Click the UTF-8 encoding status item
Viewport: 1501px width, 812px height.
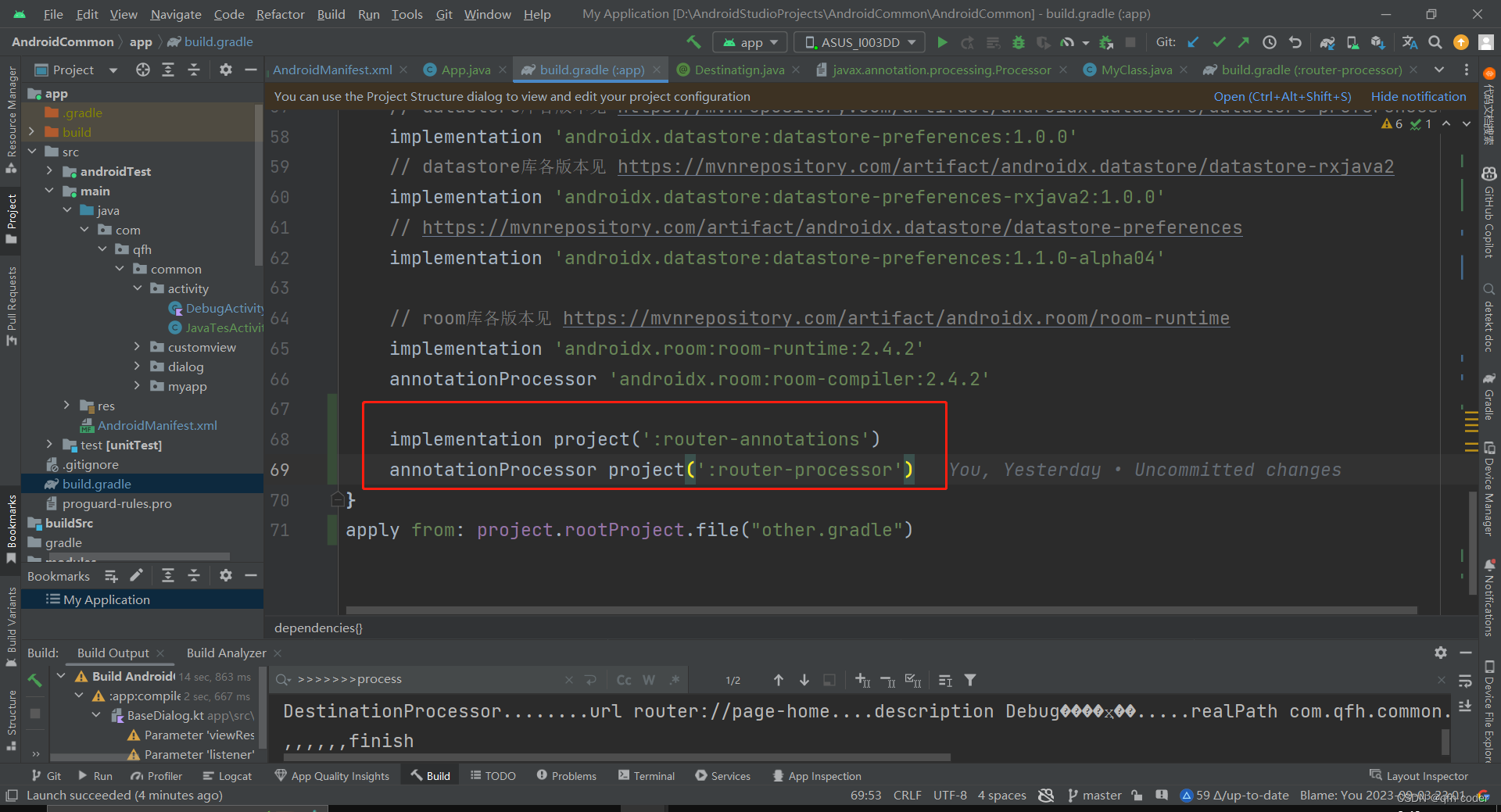pyautogui.click(x=950, y=795)
